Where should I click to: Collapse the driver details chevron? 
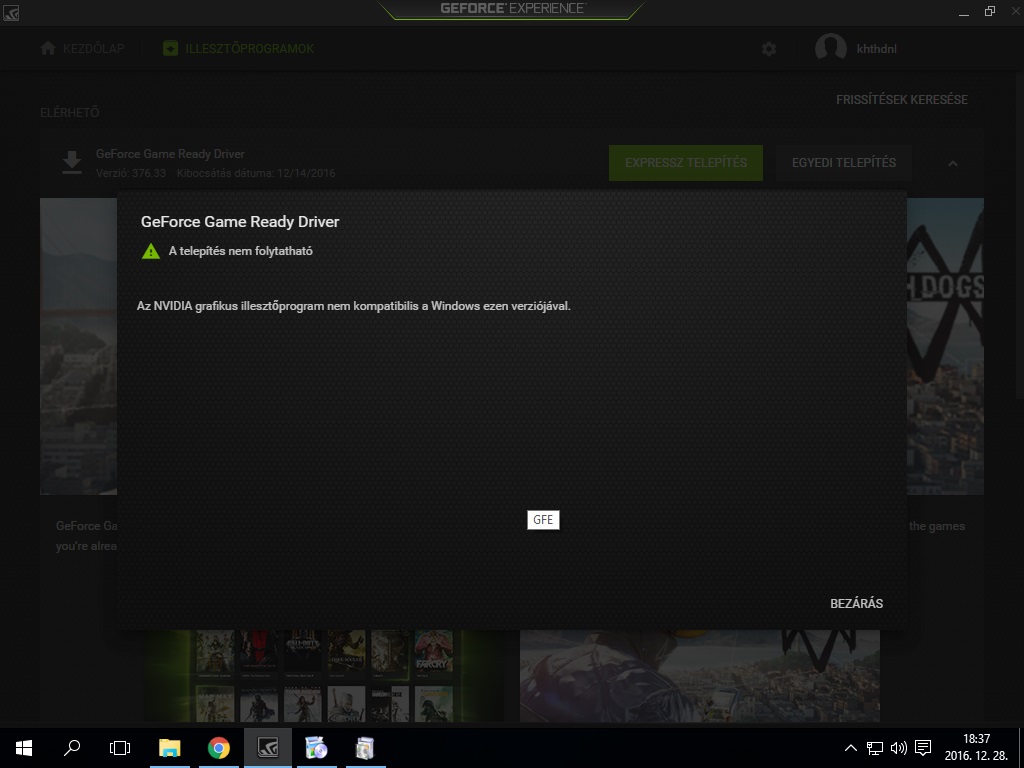click(x=953, y=163)
